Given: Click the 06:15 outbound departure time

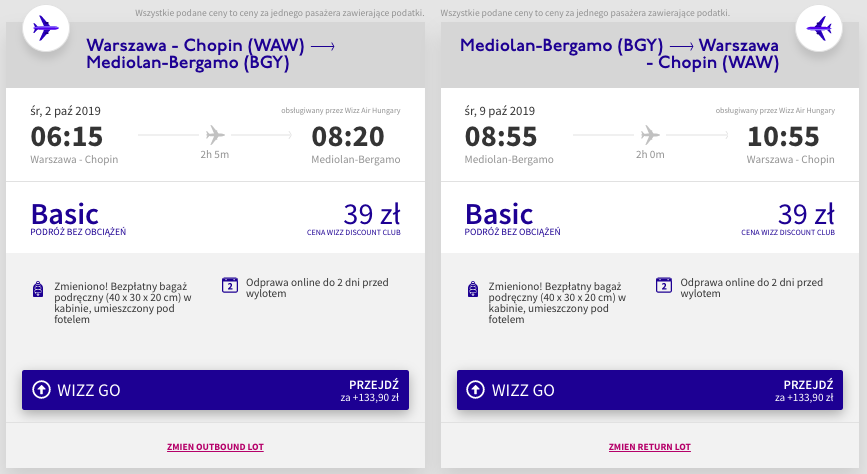Looking at the screenshot, I should coord(67,137).
